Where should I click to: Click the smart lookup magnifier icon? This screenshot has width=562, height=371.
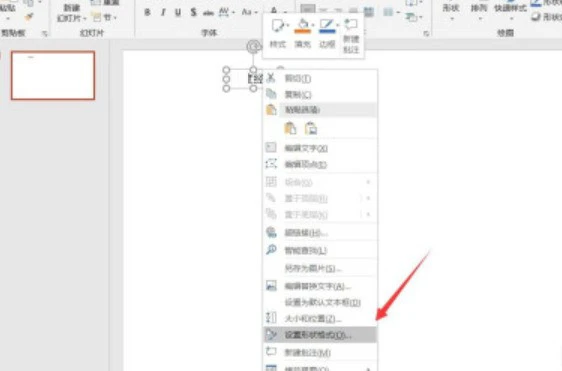tap(271, 249)
